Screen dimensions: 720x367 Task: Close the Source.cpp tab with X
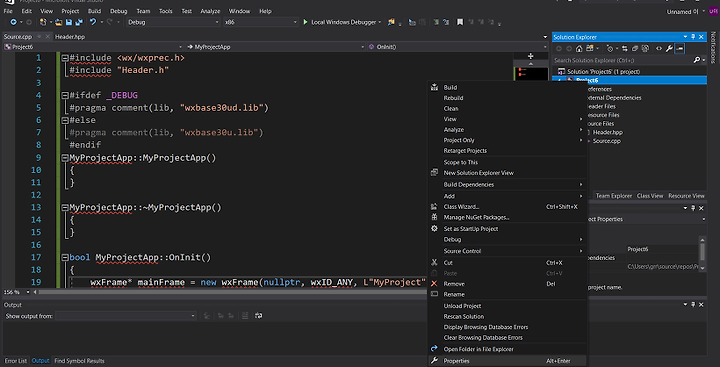click(48, 37)
